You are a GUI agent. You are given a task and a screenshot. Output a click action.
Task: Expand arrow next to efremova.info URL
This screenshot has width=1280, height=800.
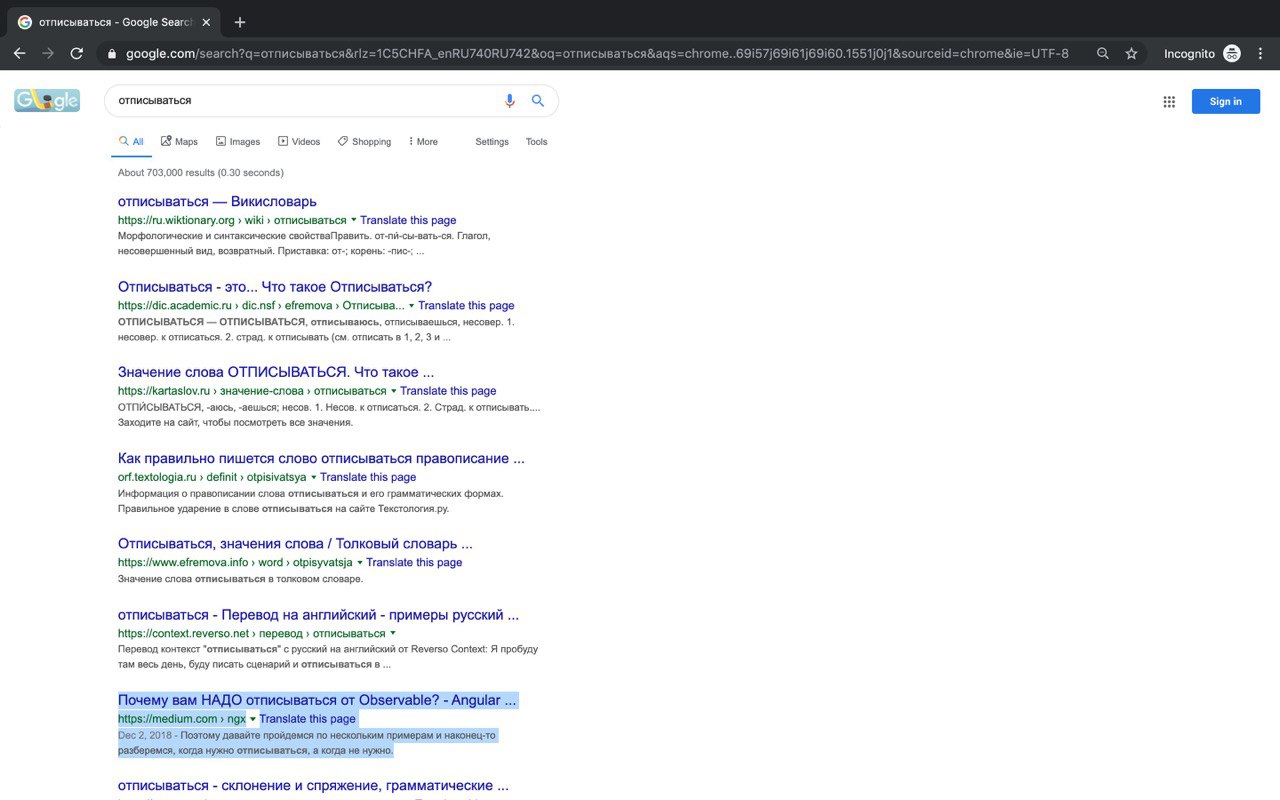coord(360,563)
